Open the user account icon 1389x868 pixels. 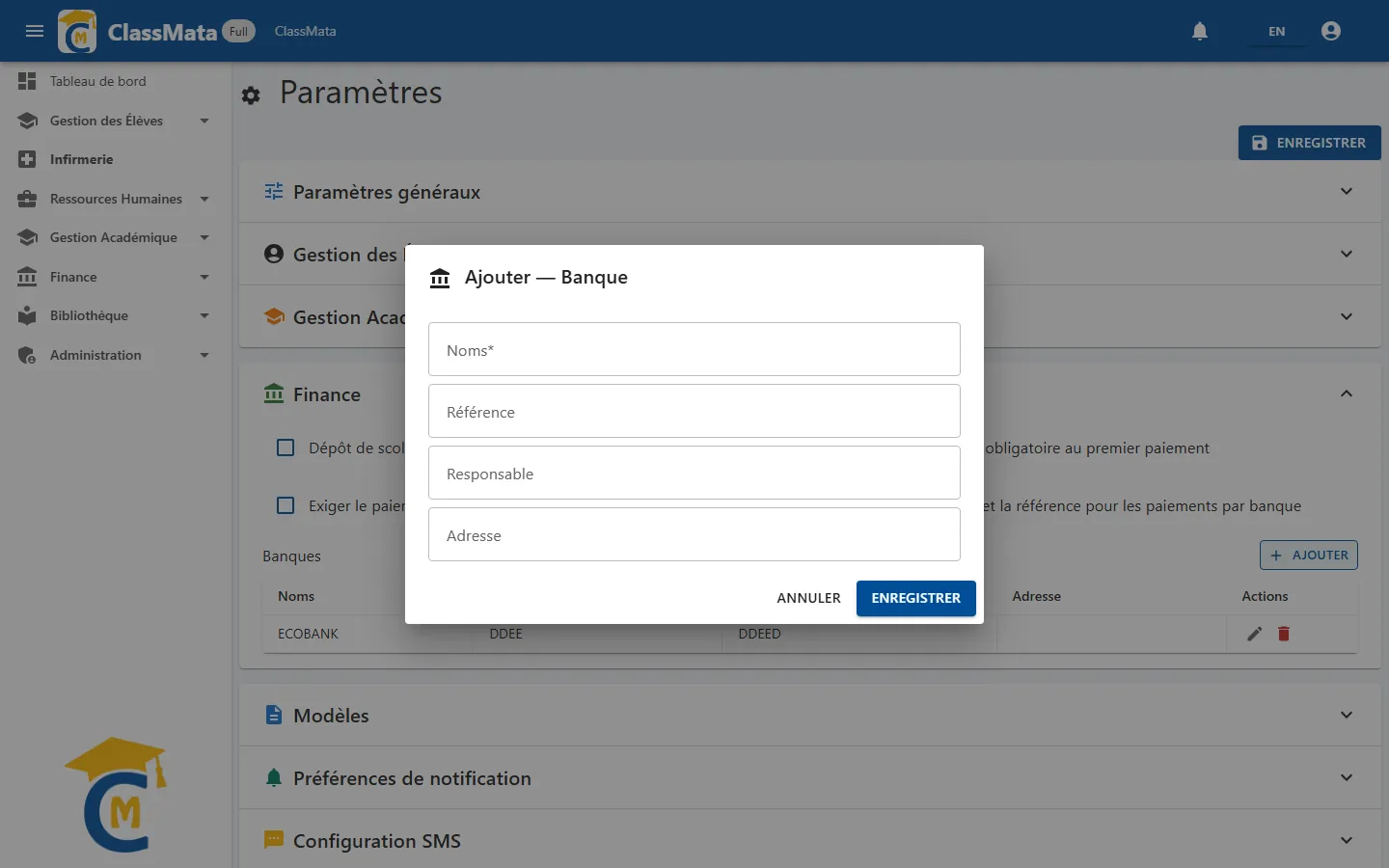click(1331, 31)
